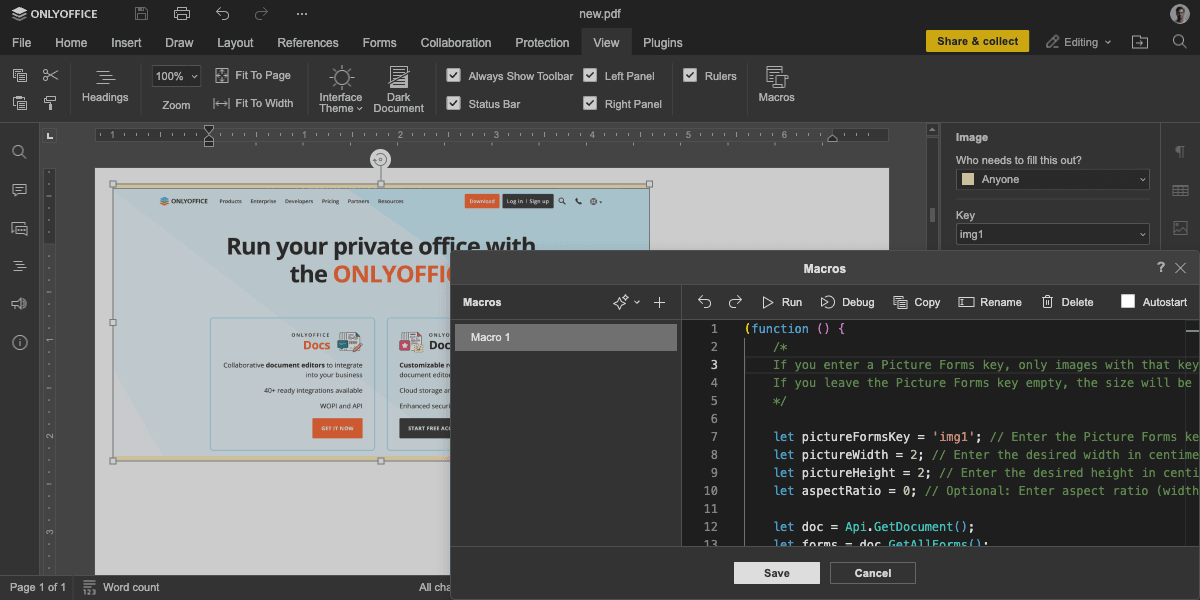The width and height of the screenshot is (1200, 600).
Task: Click the Print icon in title bar
Action: (x=181, y=14)
